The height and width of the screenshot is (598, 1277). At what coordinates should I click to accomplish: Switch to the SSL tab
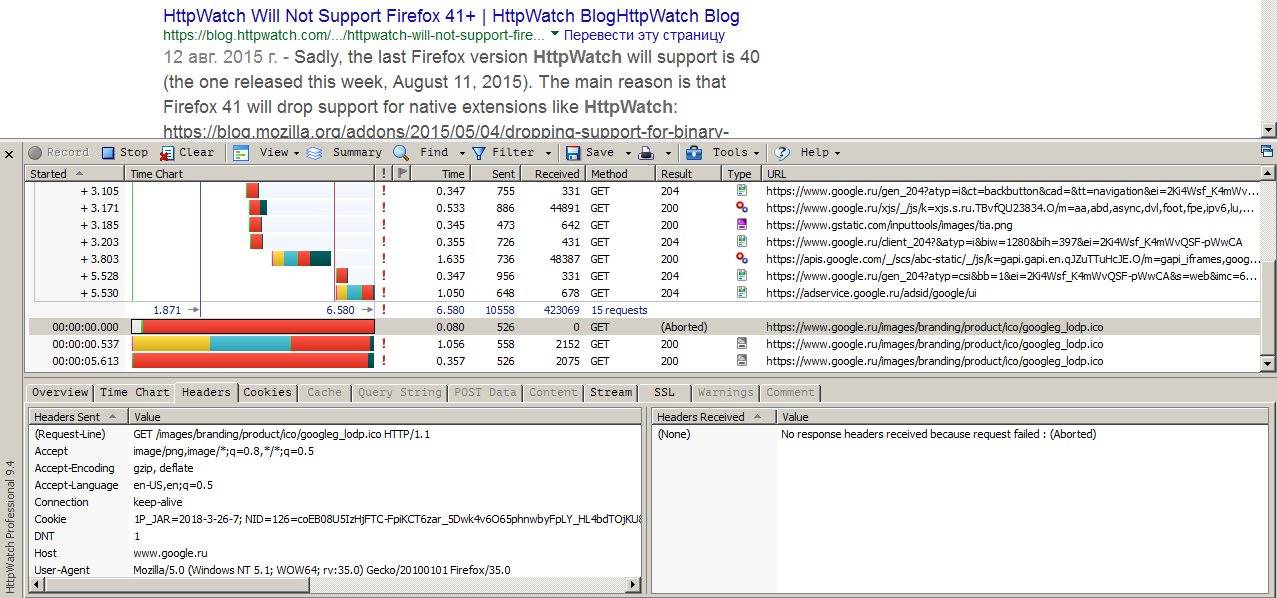(x=664, y=393)
